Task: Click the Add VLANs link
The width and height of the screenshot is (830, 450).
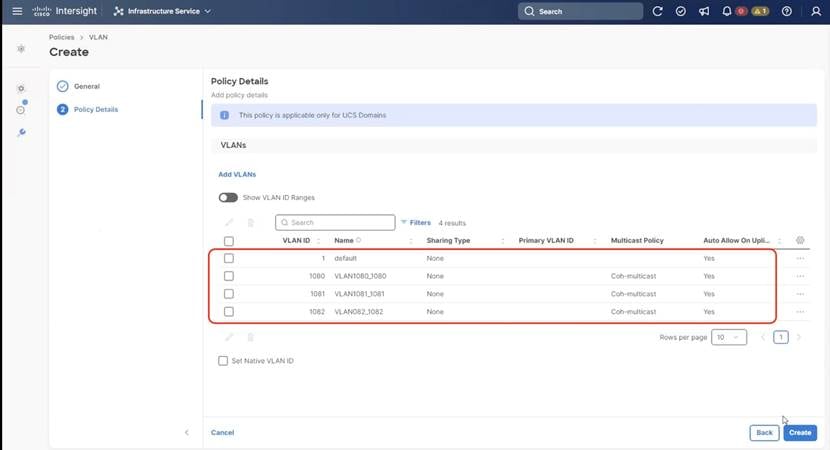Action: (x=237, y=174)
